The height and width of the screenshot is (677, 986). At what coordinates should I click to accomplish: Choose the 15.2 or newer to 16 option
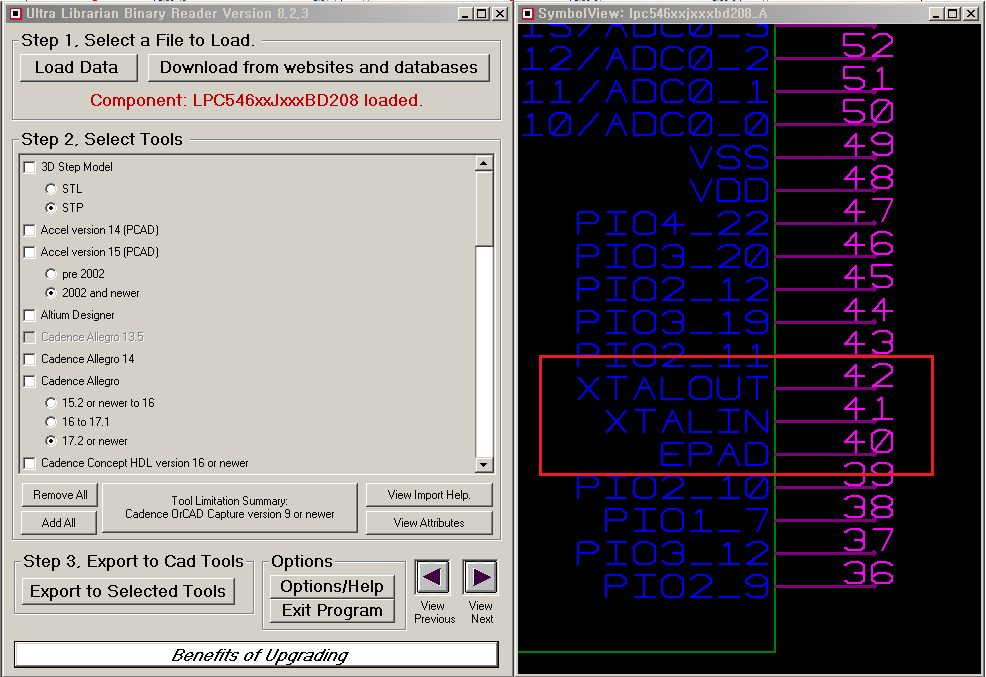[x=51, y=403]
